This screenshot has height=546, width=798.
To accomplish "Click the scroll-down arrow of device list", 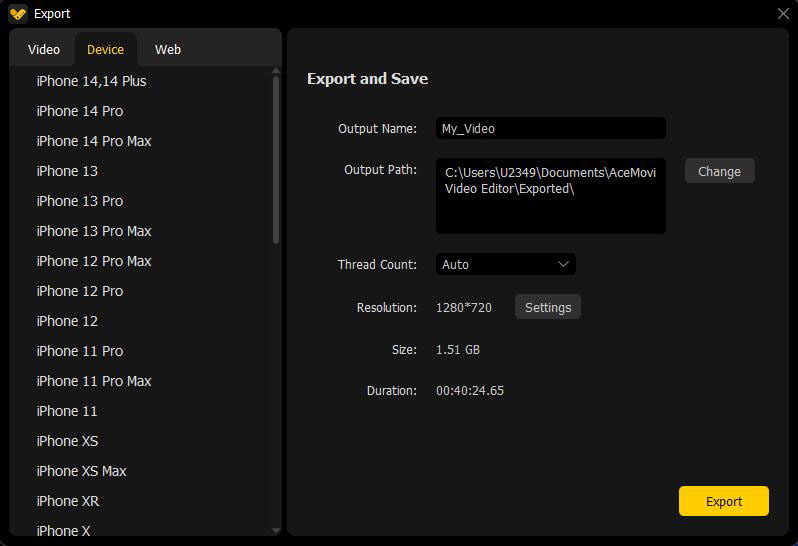I will coord(276,531).
